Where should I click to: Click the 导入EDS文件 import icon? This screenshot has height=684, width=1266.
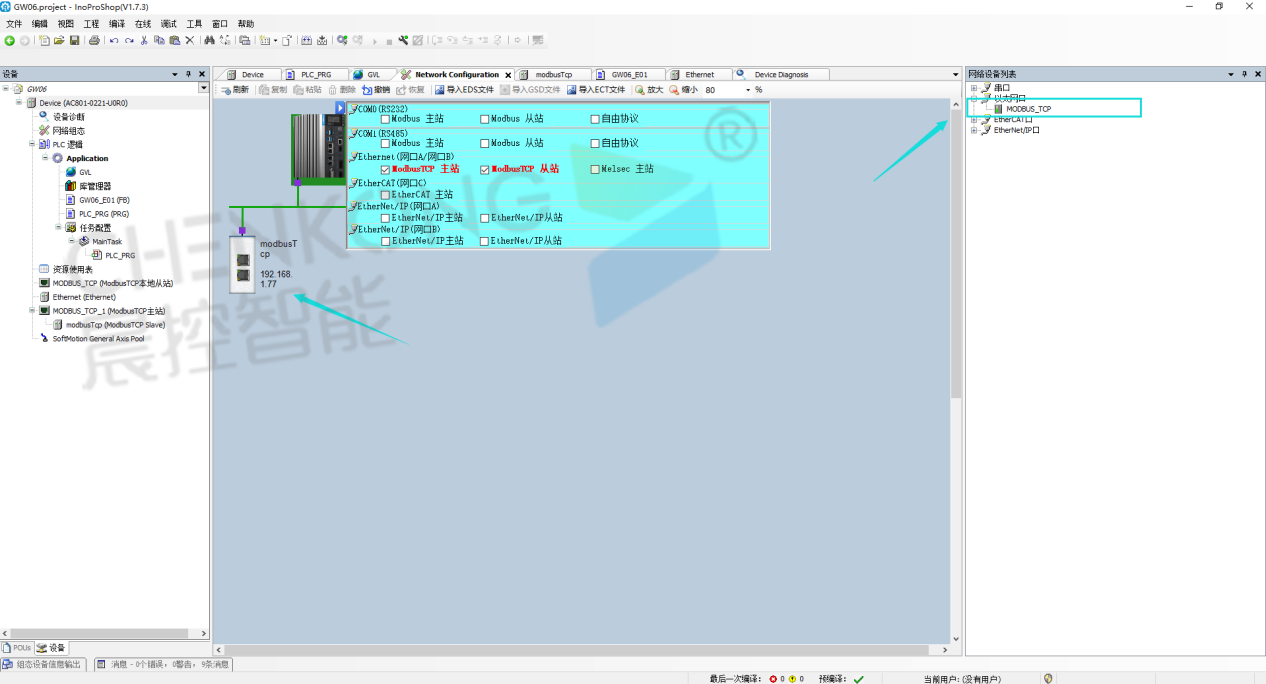(440, 90)
